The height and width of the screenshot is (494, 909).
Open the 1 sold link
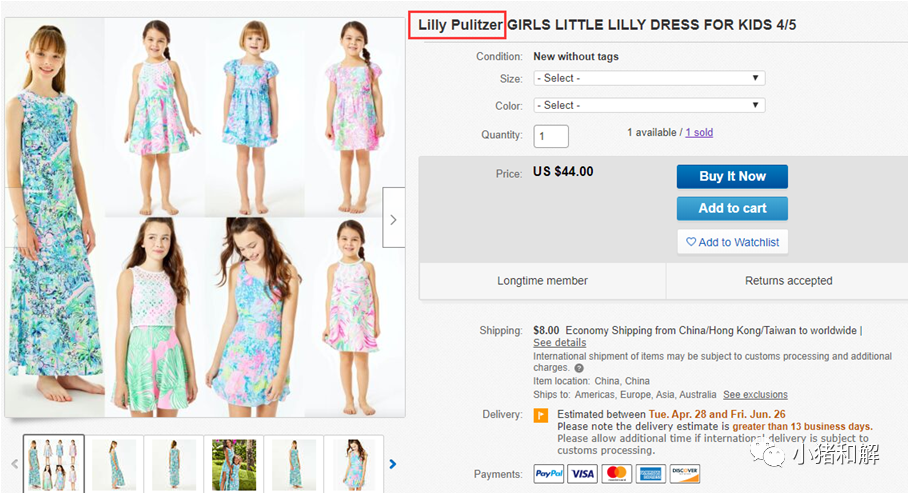coord(699,133)
